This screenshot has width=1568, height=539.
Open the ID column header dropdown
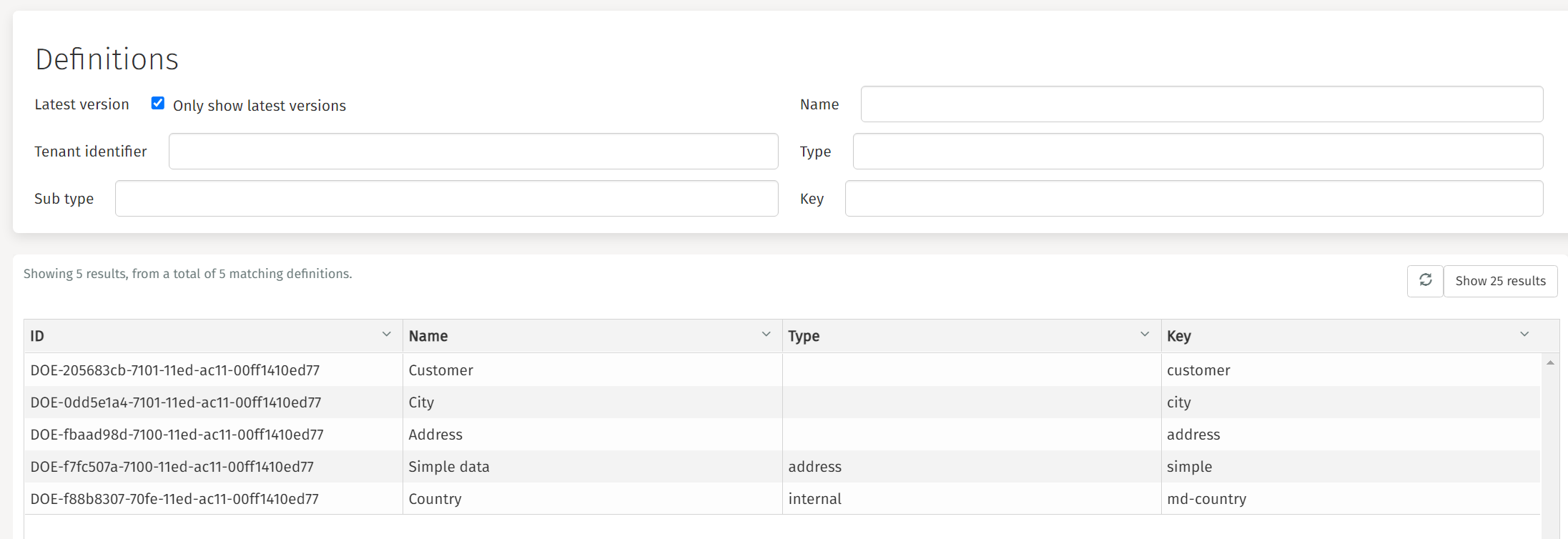click(386, 335)
